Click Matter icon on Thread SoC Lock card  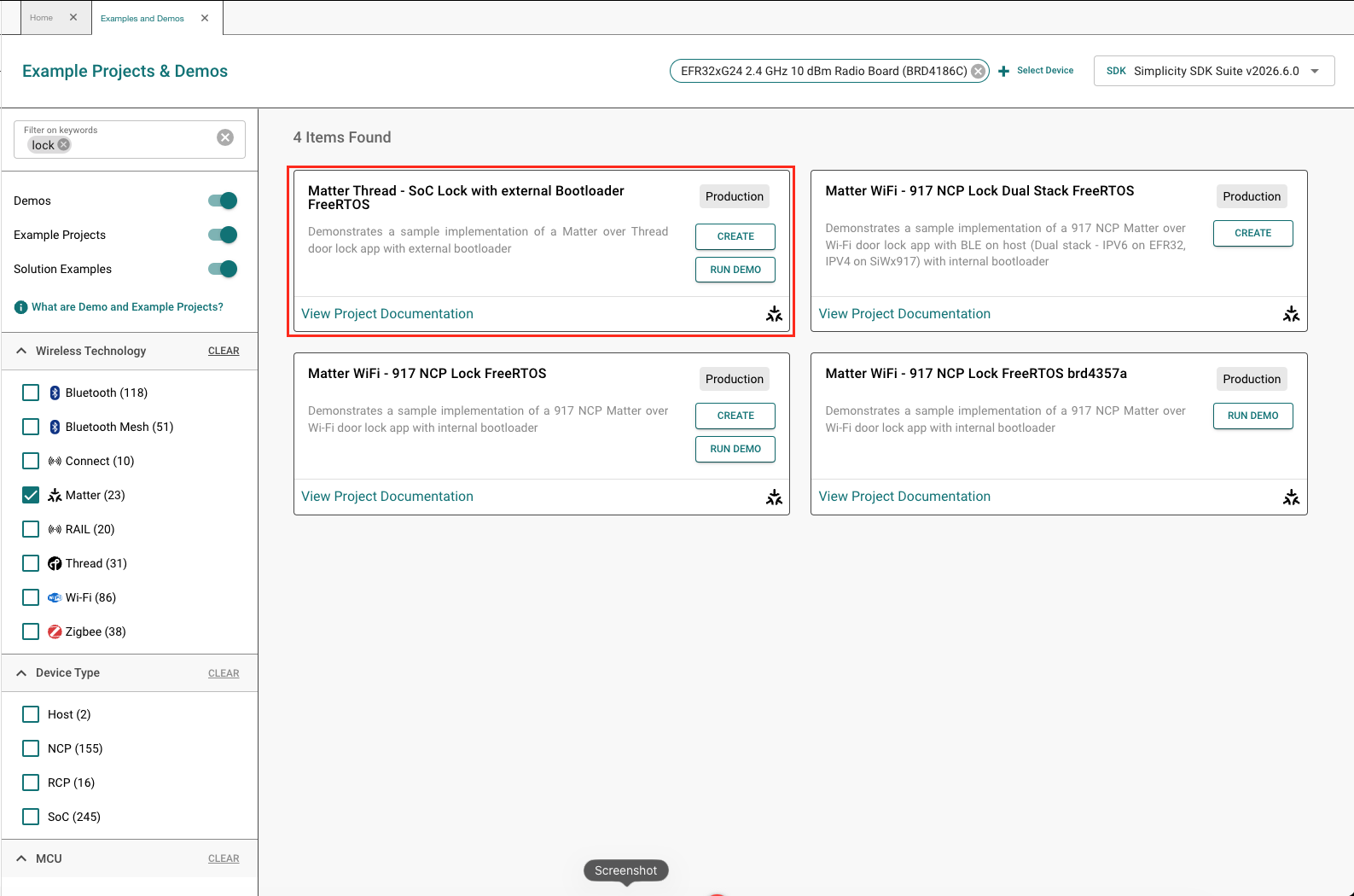774,314
